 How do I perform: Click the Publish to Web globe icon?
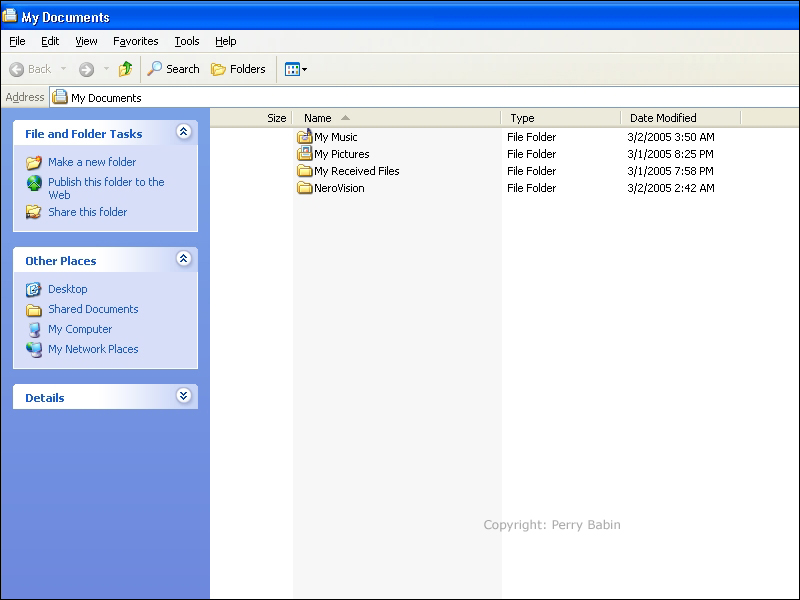[34, 183]
